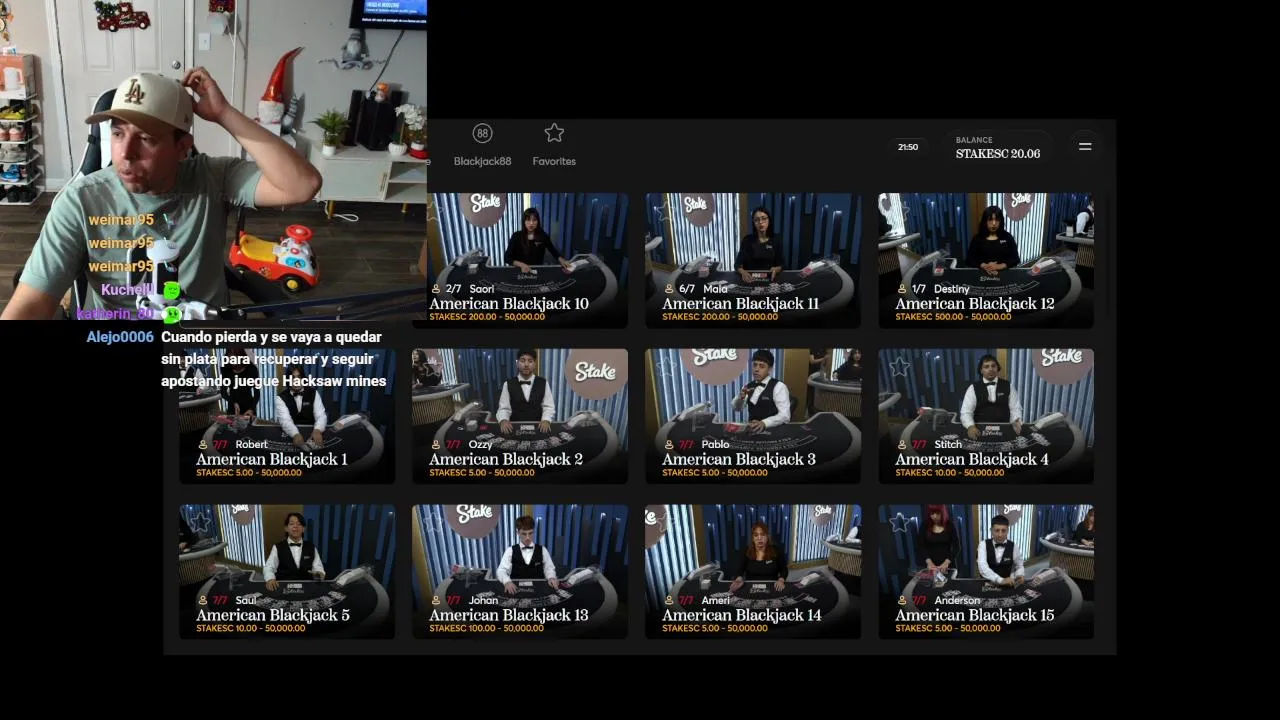Screen dimensions: 1280x720
Task: Click the Favorites tab label
Action: click(x=554, y=161)
